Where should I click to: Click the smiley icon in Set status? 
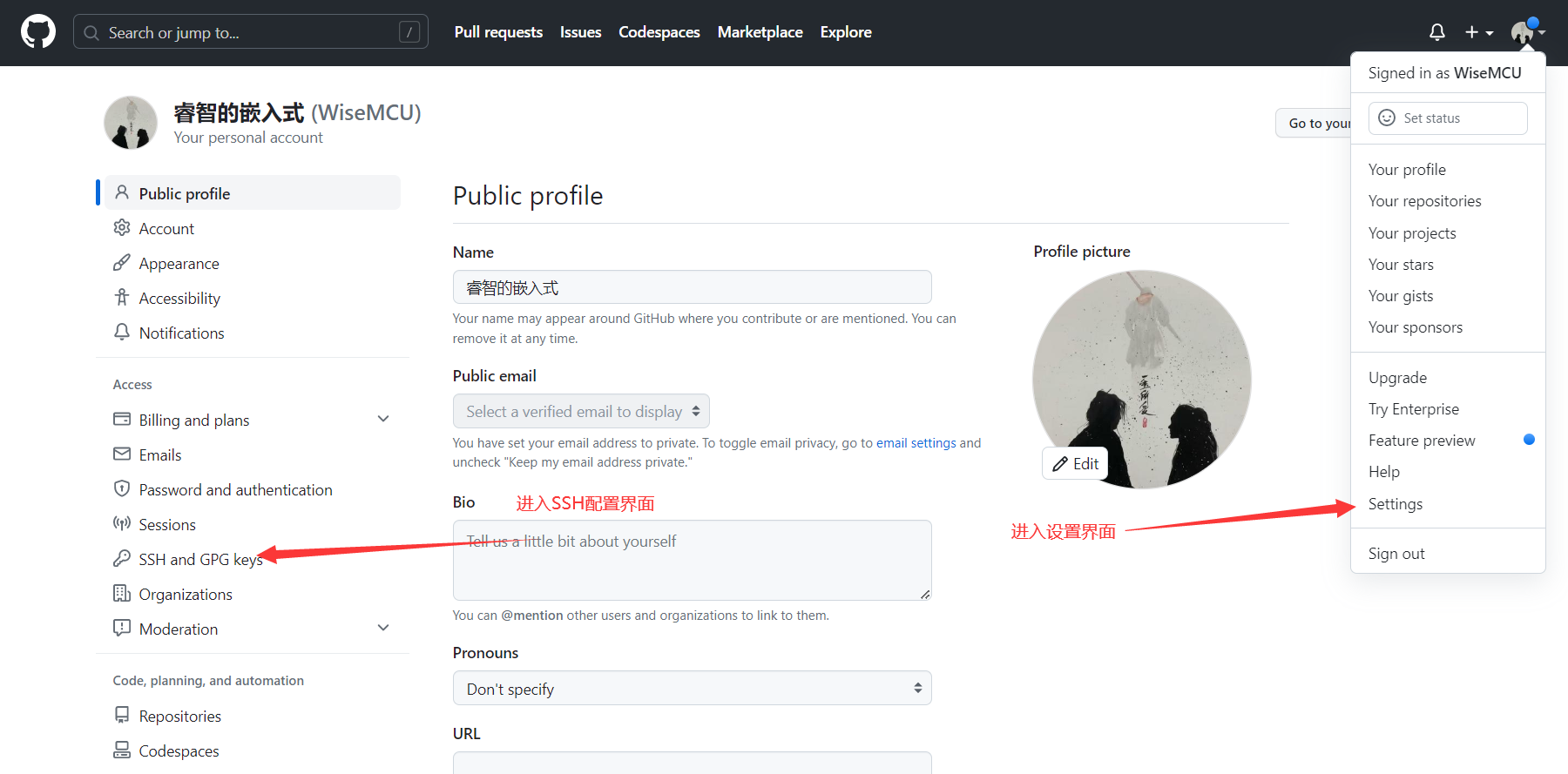pos(1387,118)
